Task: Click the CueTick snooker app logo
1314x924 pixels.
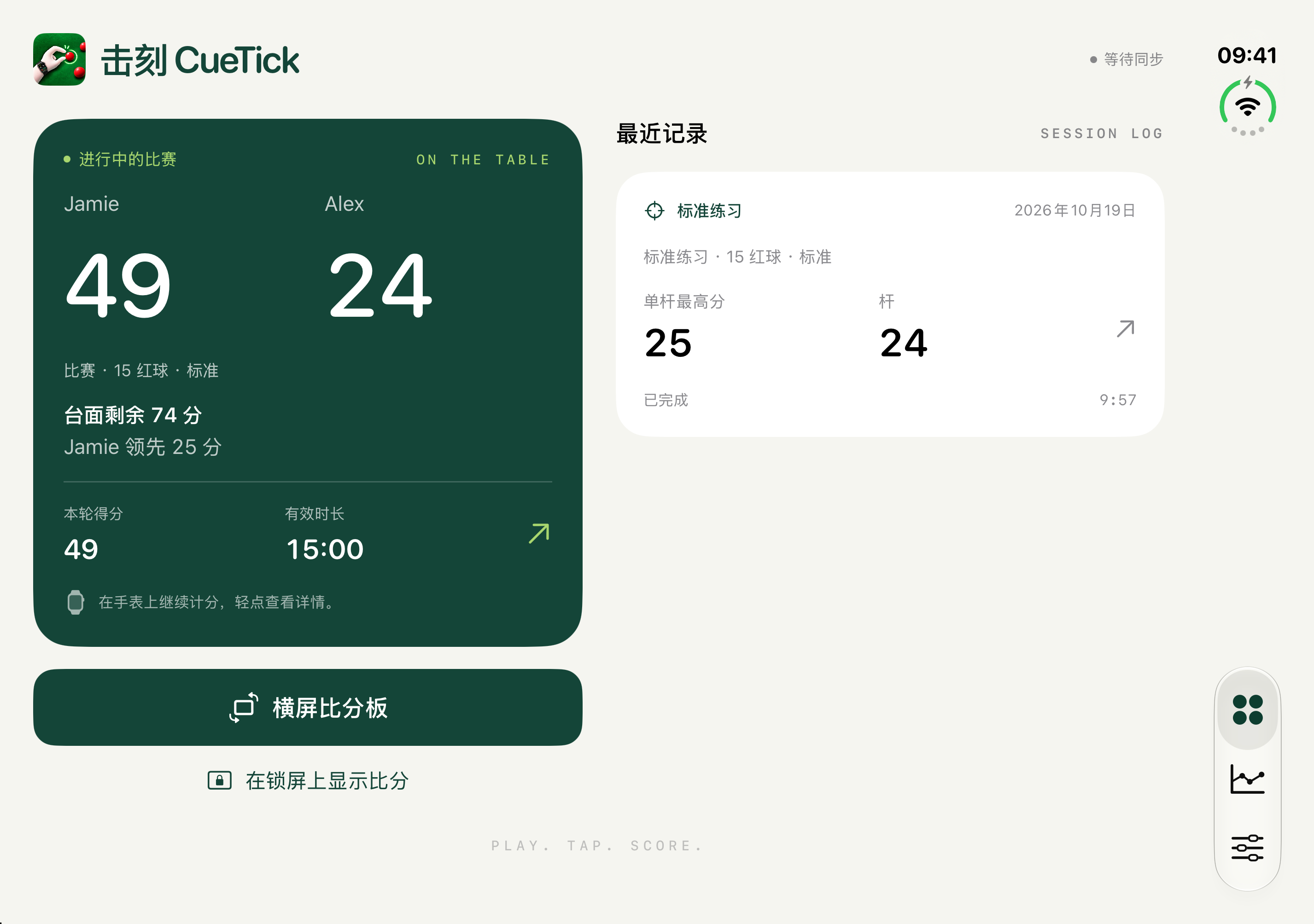Action: coord(59,59)
